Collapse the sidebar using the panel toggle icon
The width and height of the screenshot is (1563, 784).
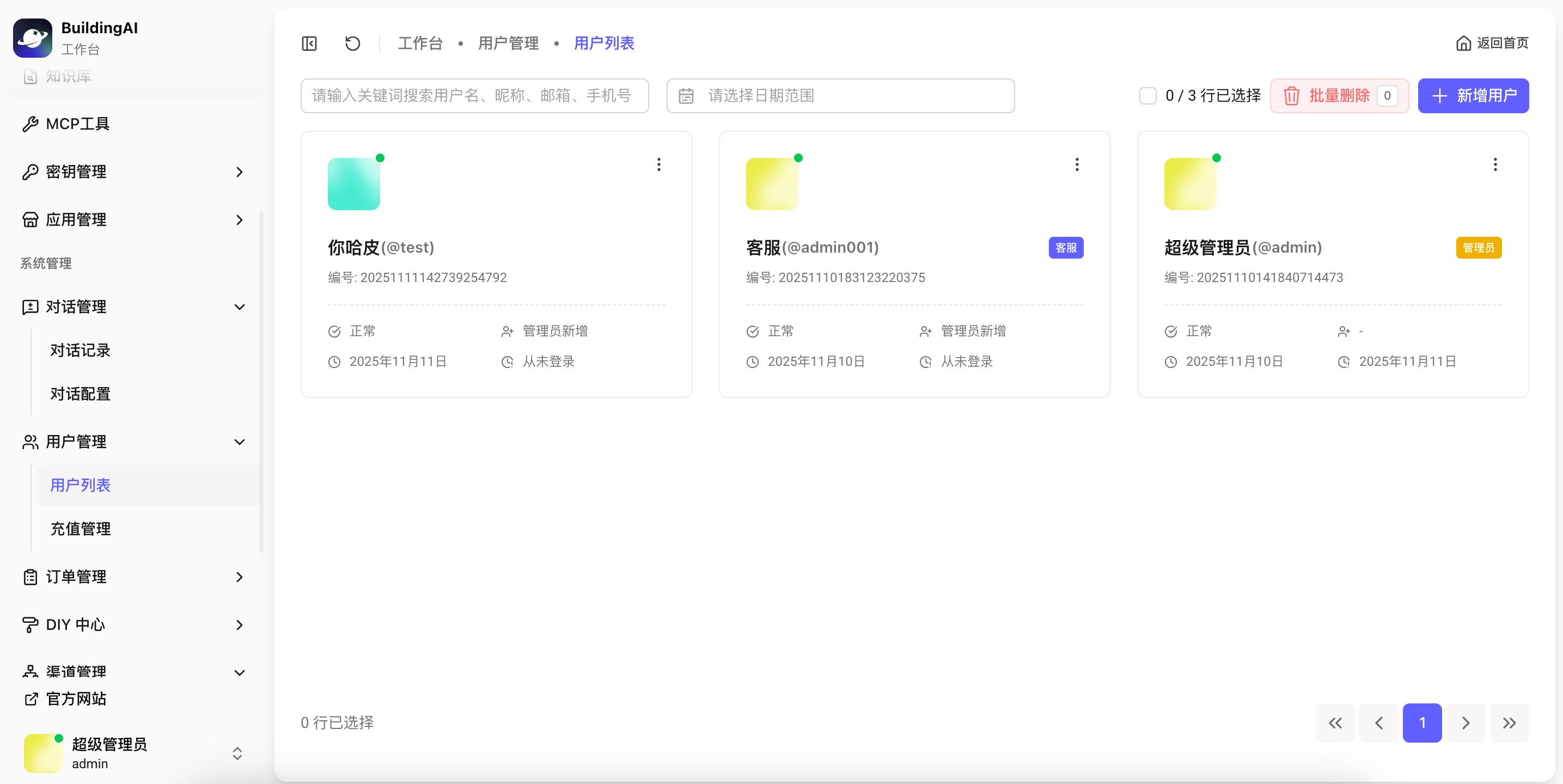point(309,43)
